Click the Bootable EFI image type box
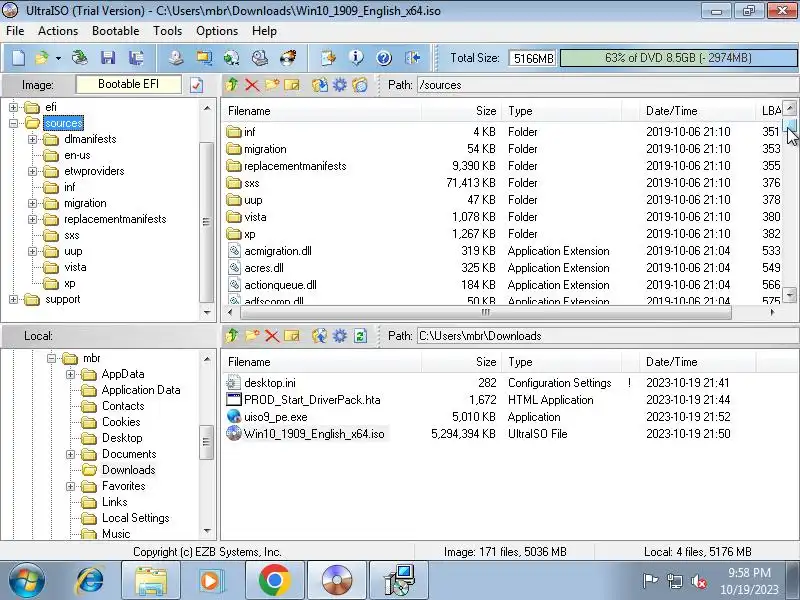Viewport: 800px width, 600px height. click(128, 84)
